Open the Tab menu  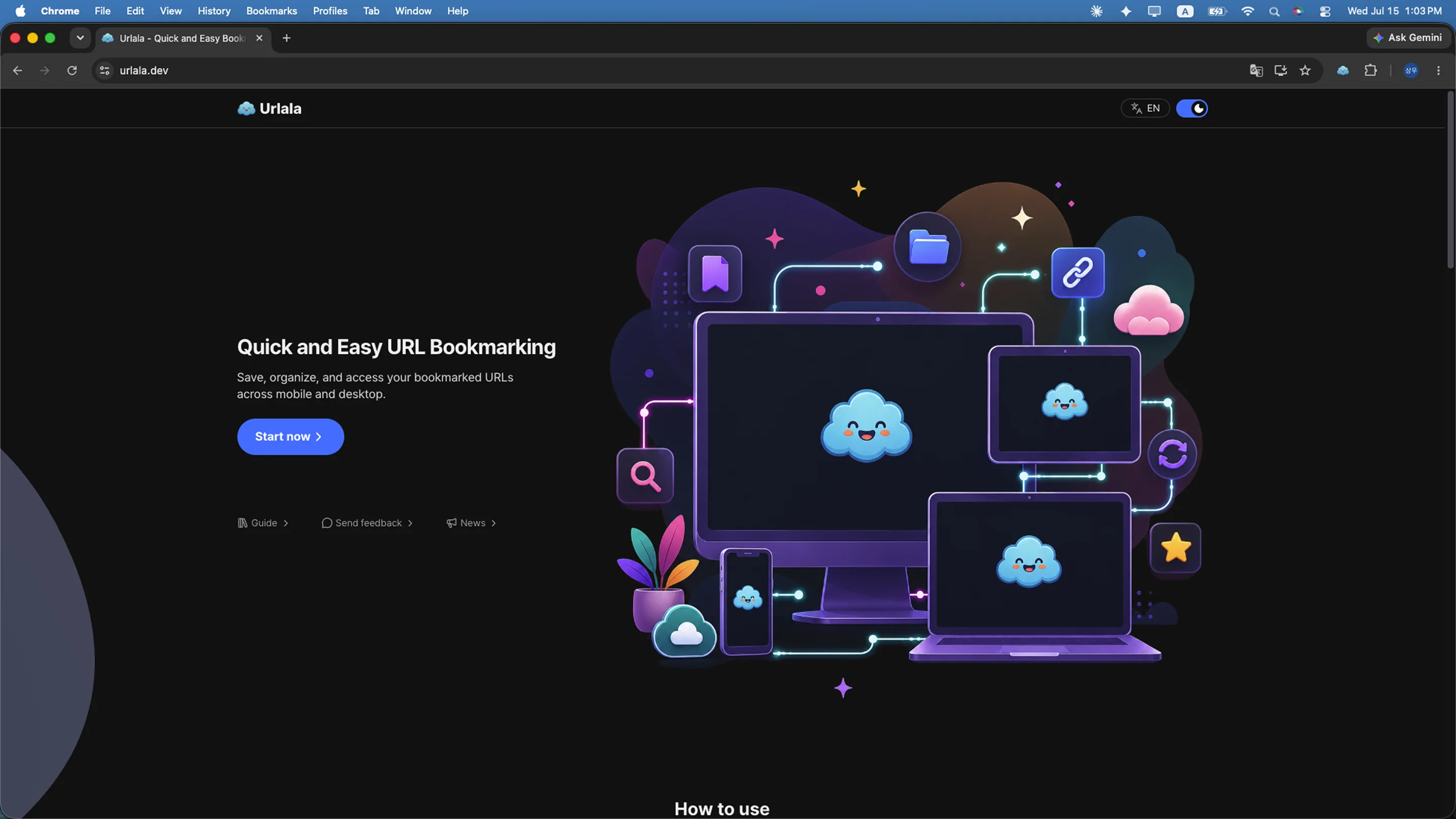tap(371, 11)
